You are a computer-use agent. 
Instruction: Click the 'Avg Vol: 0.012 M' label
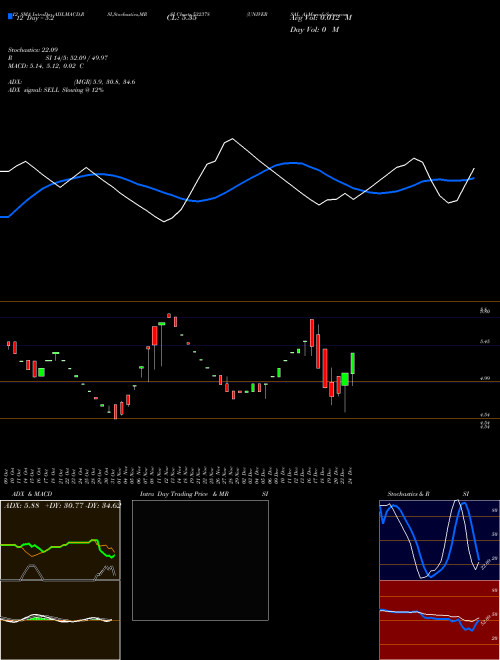point(321,18)
